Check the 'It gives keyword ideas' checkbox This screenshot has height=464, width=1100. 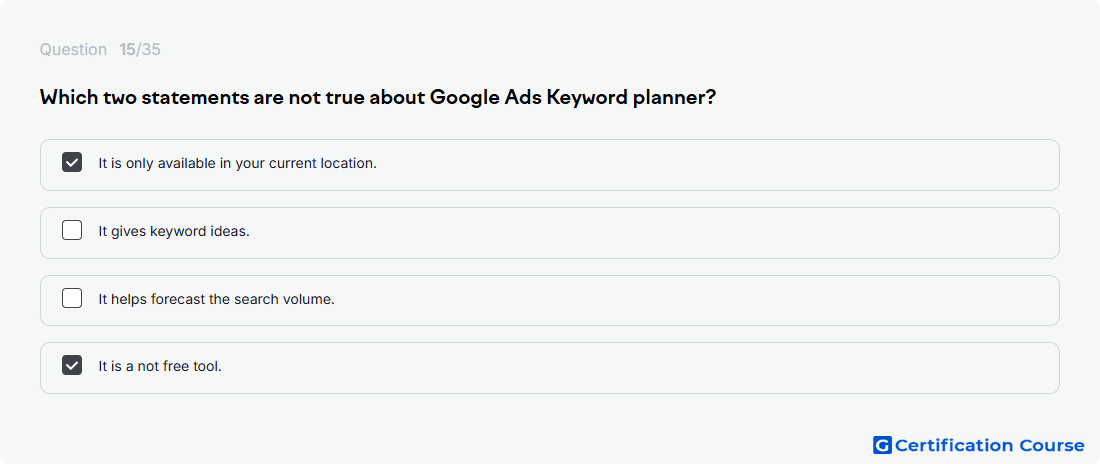pos(72,230)
